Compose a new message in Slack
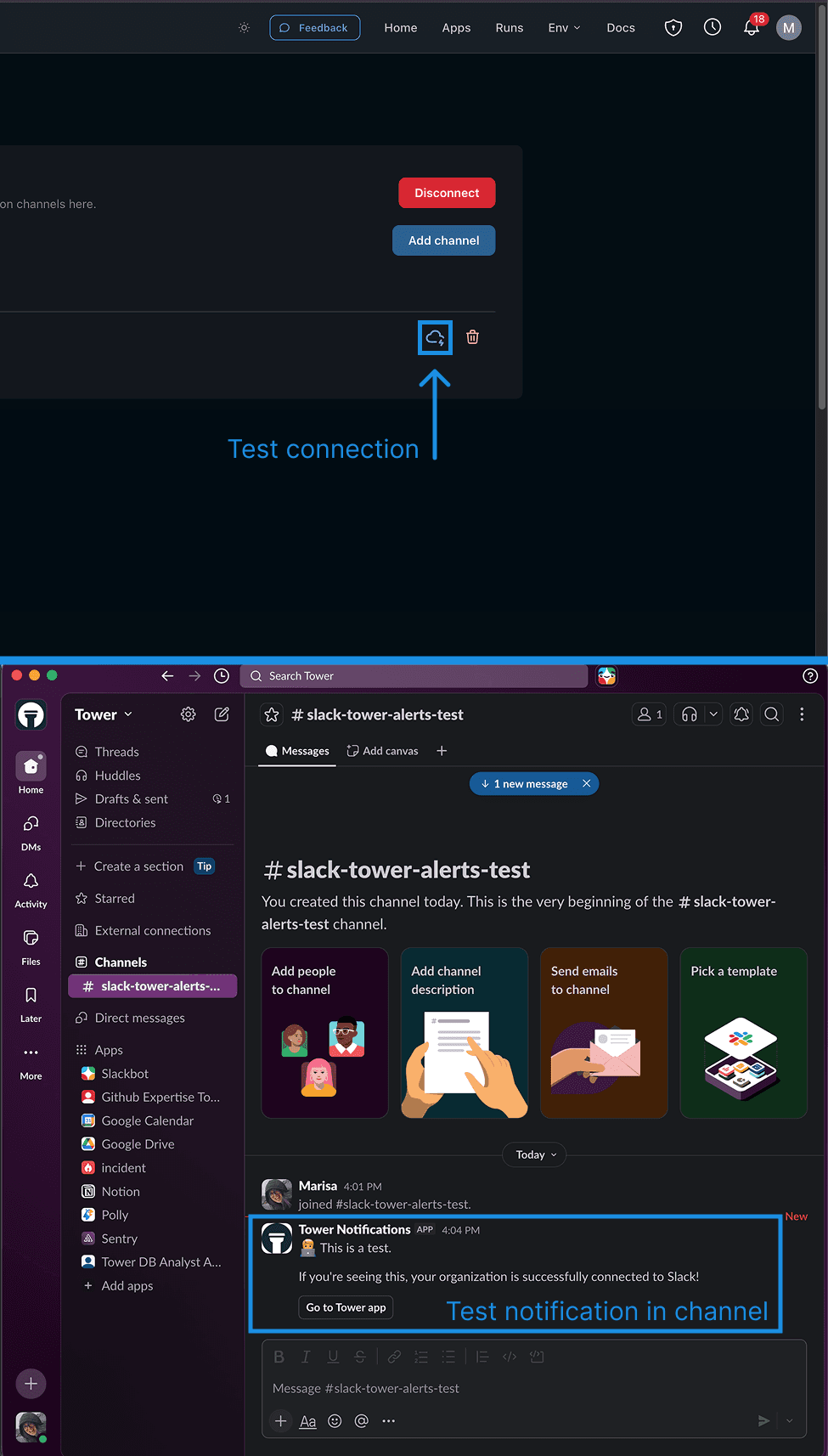Viewport: 828px width, 1456px height. coord(222,714)
